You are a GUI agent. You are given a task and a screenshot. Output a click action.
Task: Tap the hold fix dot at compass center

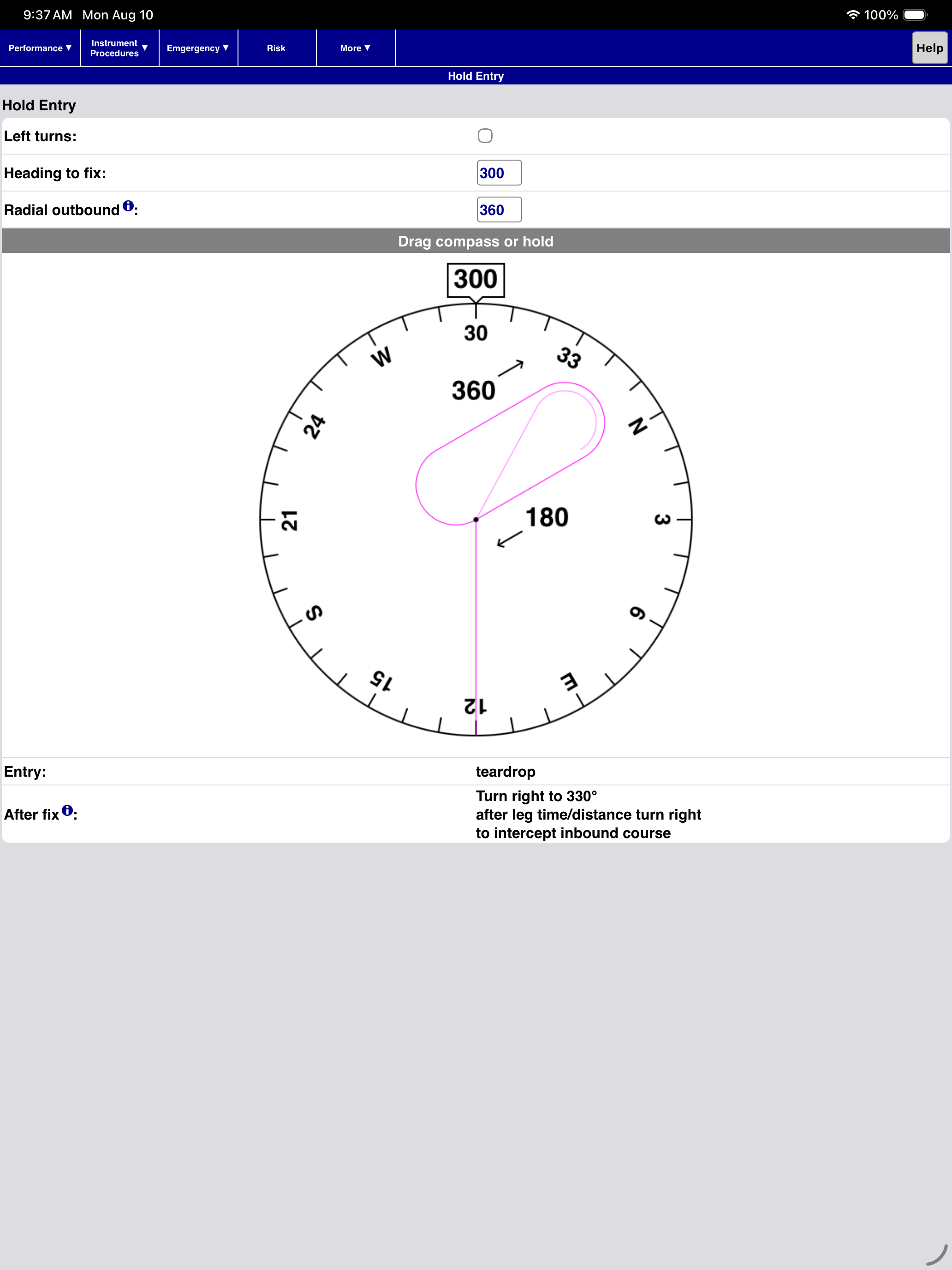(476, 520)
